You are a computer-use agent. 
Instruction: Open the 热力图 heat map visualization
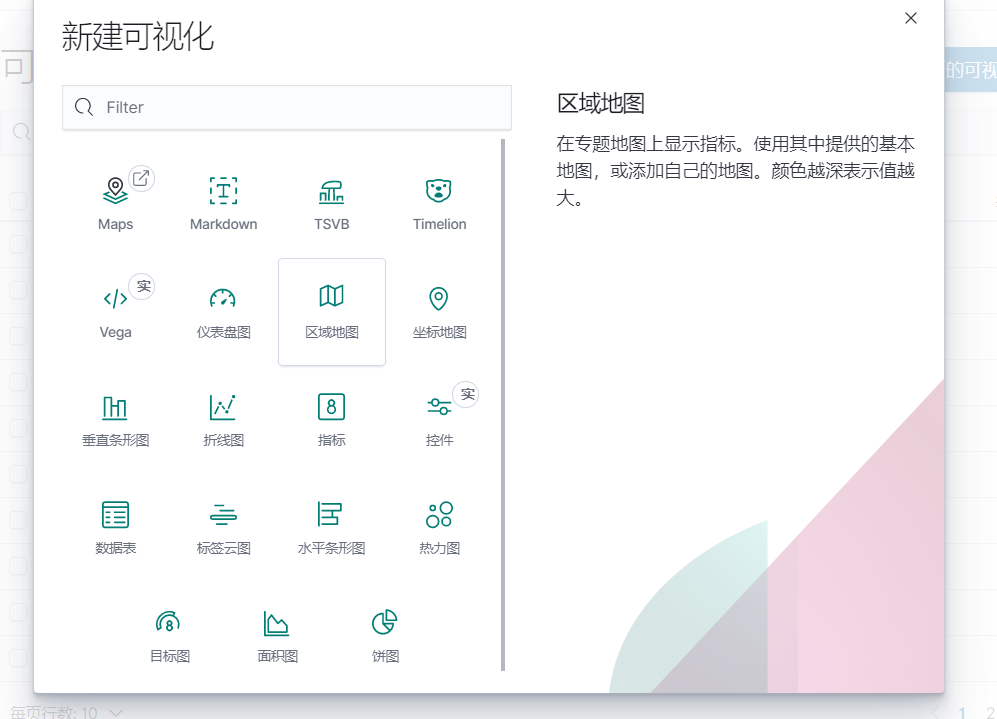tap(439, 525)
